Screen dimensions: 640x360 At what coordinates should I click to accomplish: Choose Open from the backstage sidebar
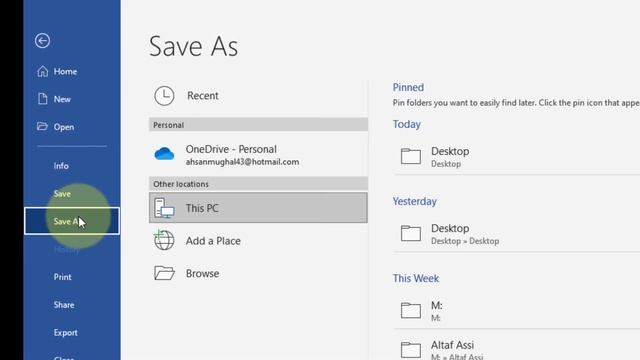tap(72, 127)
